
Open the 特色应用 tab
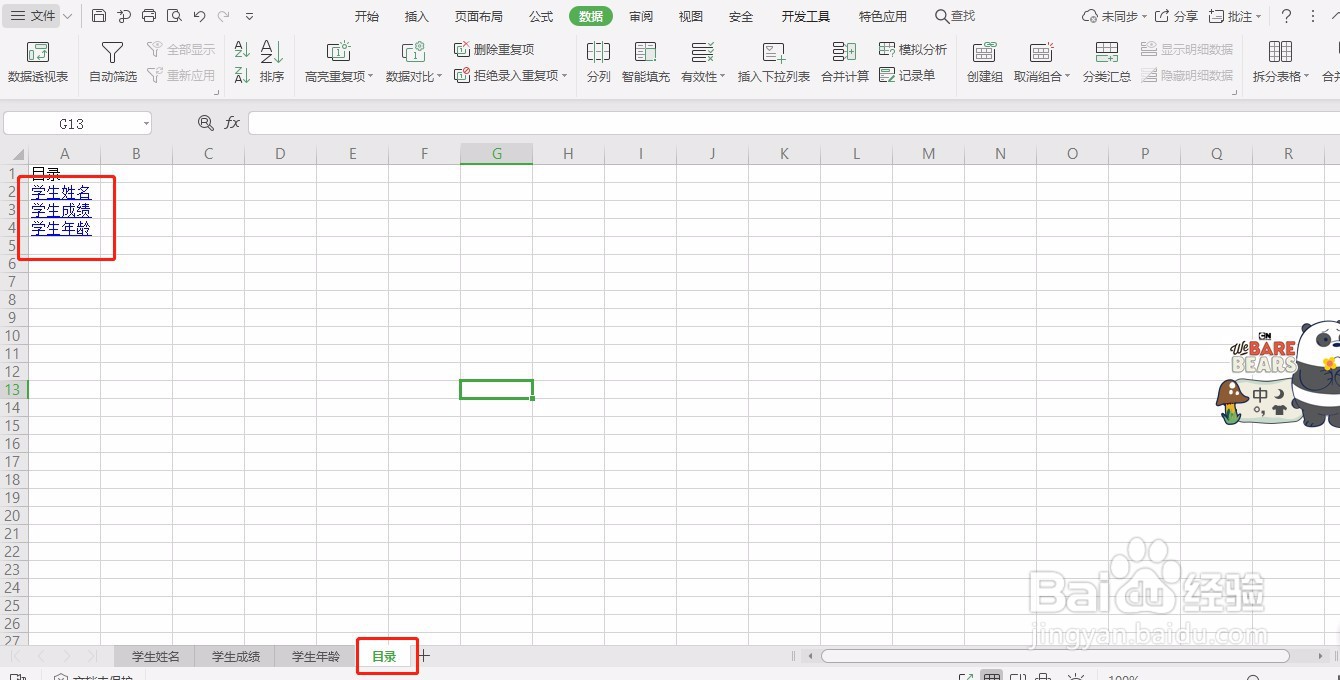pos(883,16)
